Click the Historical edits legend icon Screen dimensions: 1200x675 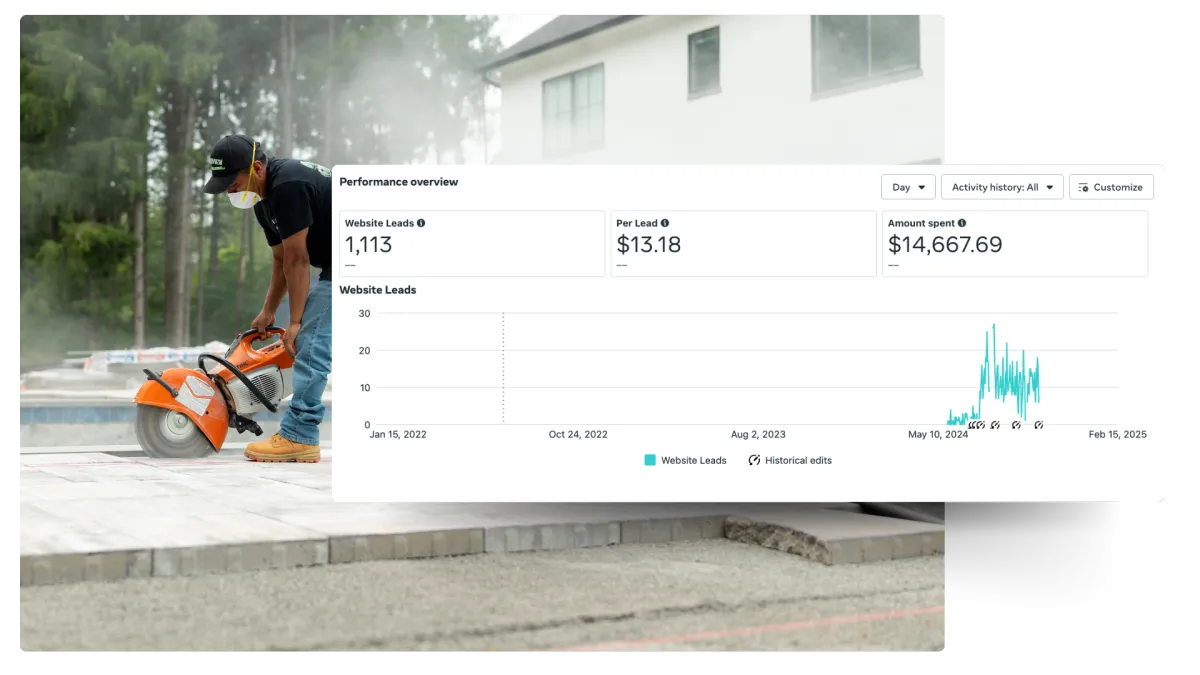pos(755,460)
